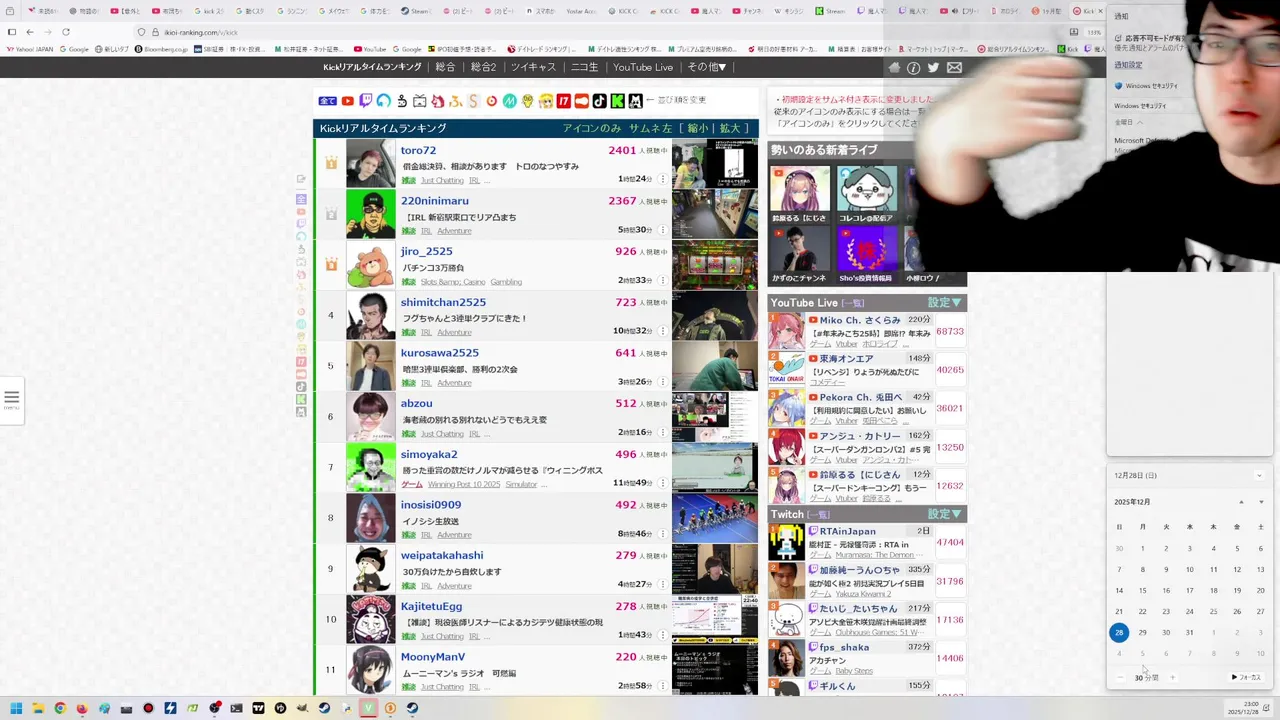Open the toro72 channel link
Image resolution: width=1280 pixels, height=720 pixels.
pyautogui.click(x=418, y=150)
